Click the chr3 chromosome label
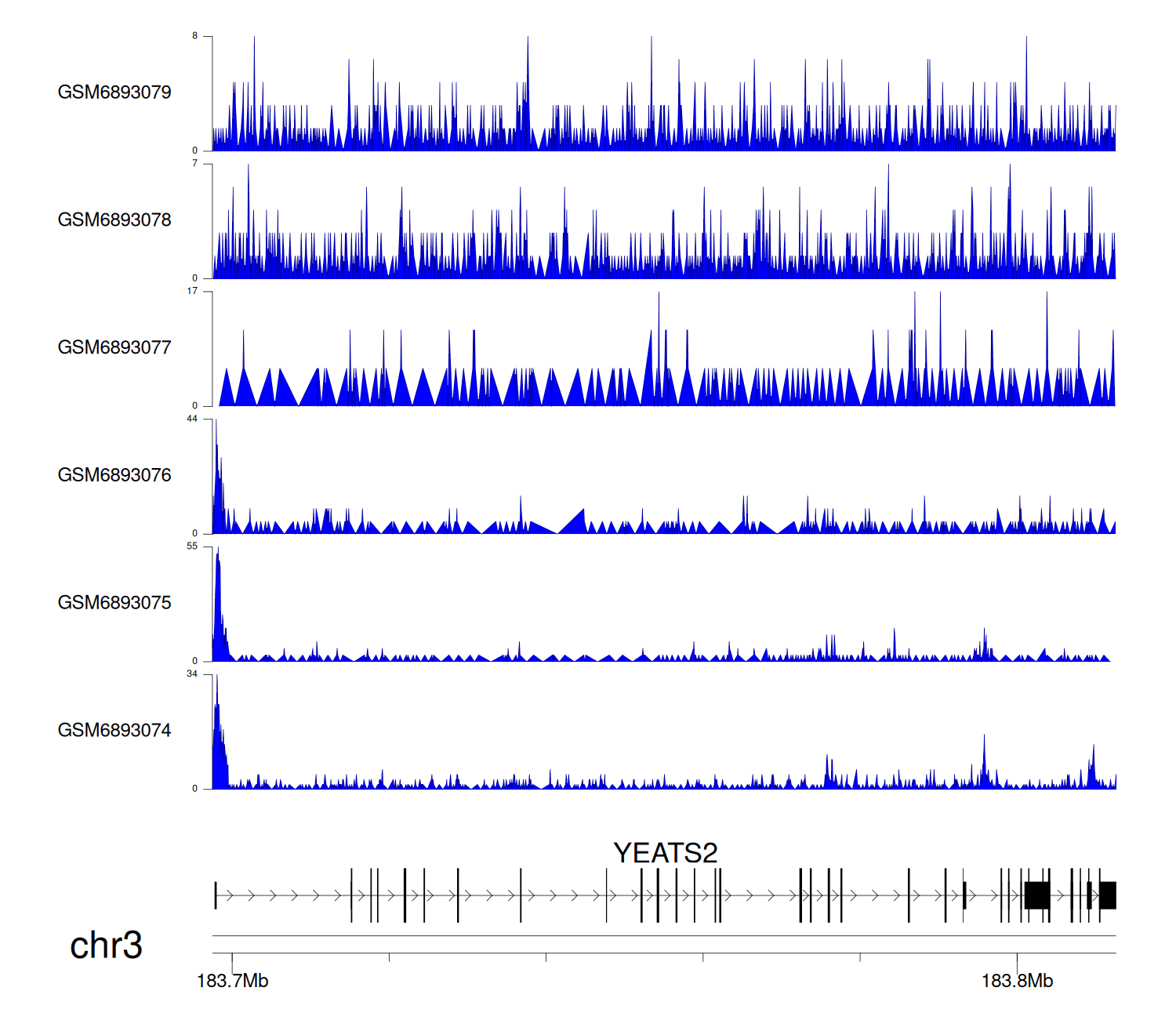The width and height of the screenshot is (1176, 1035). [106, 946]
